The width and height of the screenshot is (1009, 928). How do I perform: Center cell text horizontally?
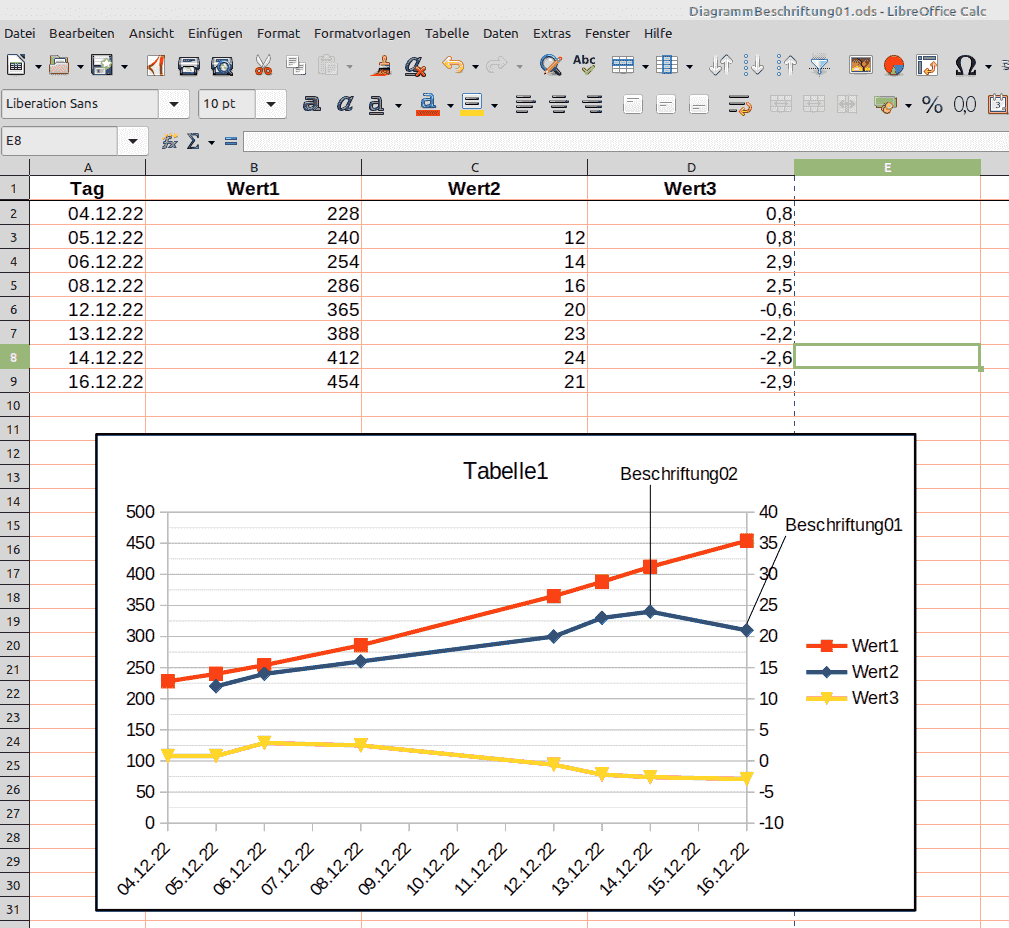click(x=559, y=104)
